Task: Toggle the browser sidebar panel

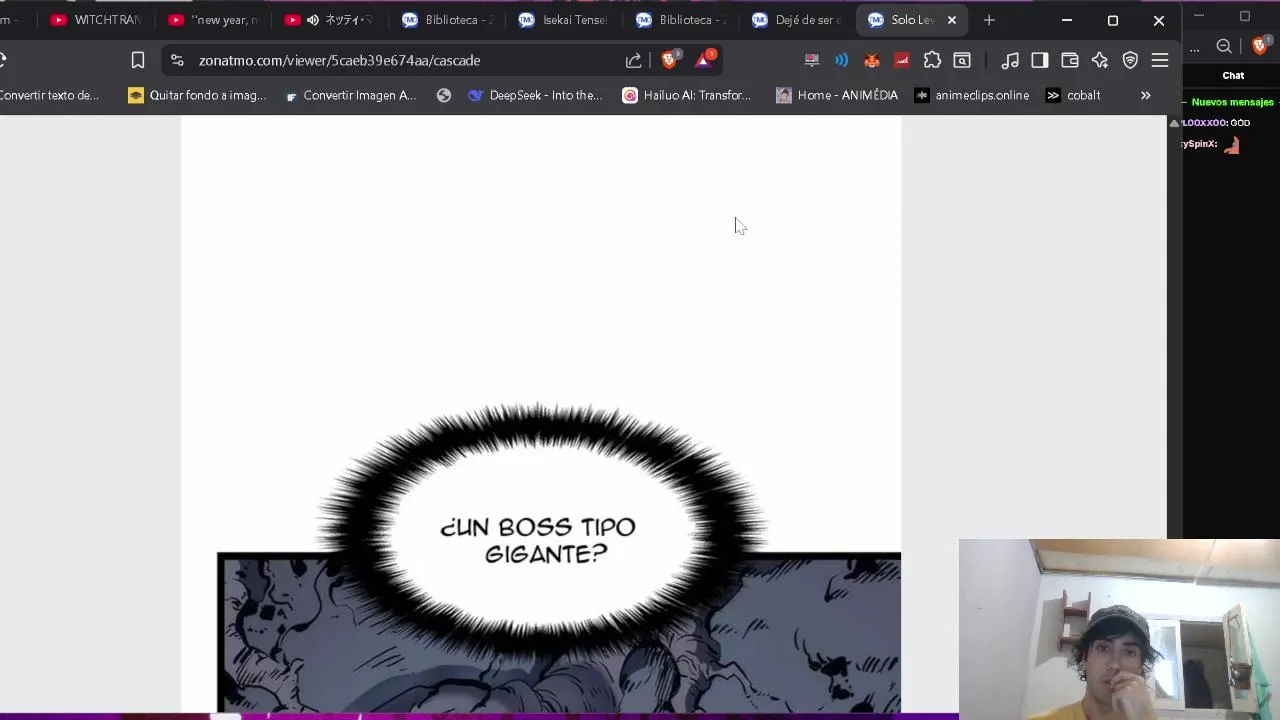Action: 1040,60
